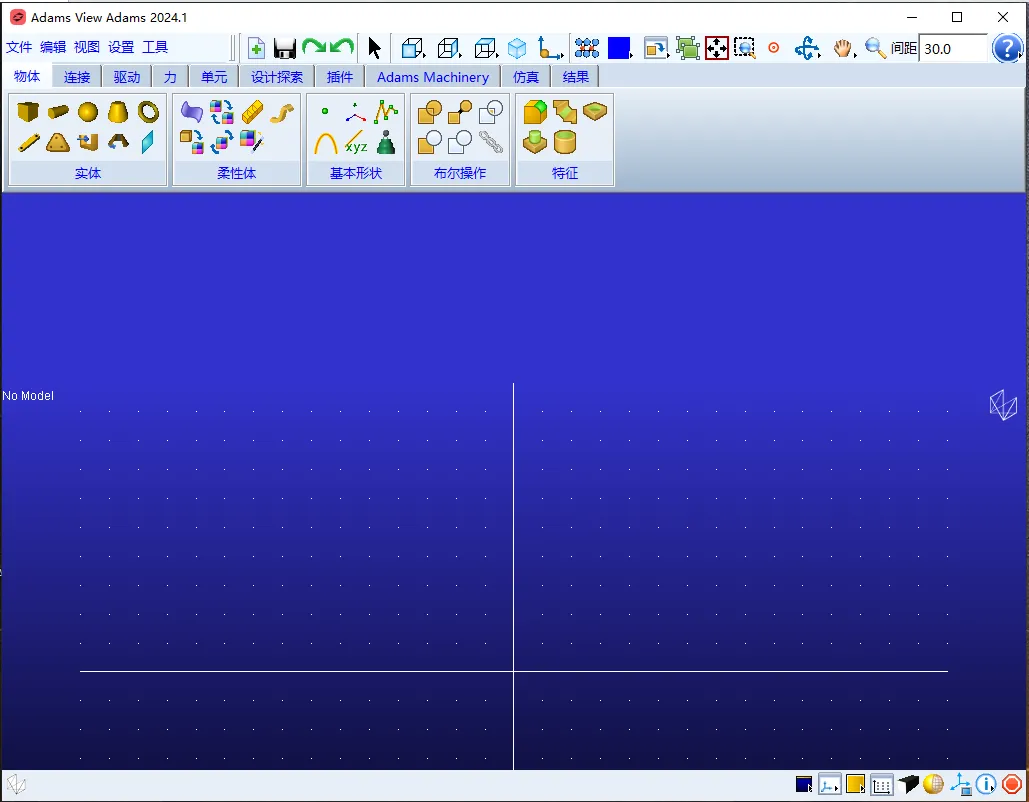The image size is (1029, 802).
Task: Click the Boss feature icon
Action: tap(535, 142)
